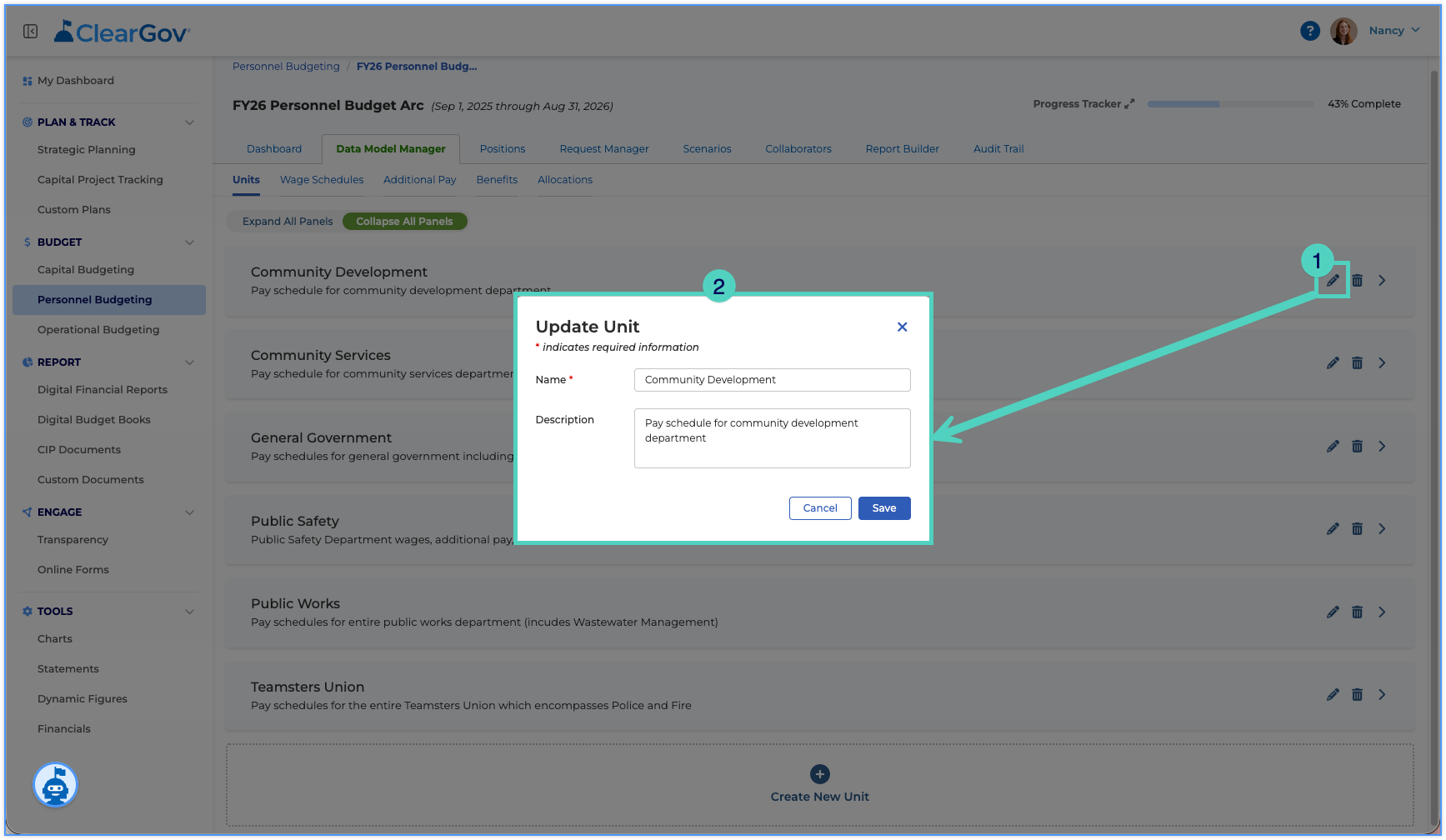Toggle Expand All Panels
This screenshot has height=840, width=1446.
288,222
